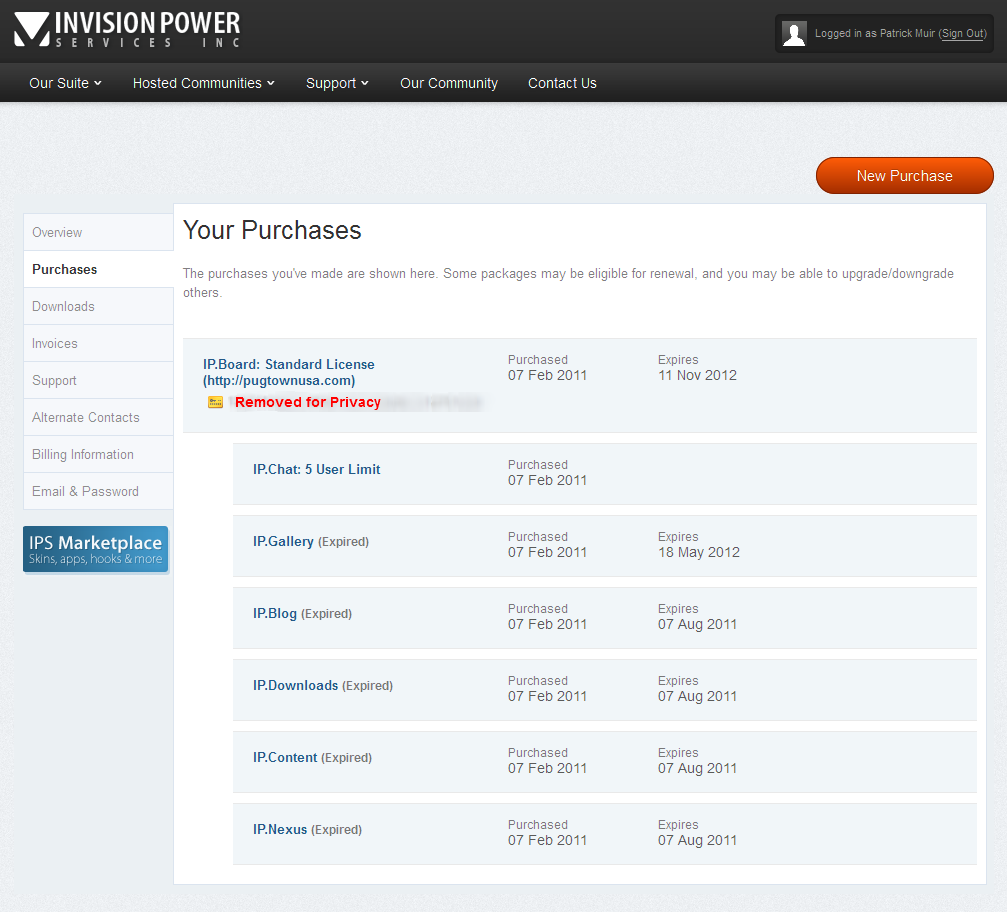The height and width of the screenshot is (912, 1007).
Task: Open the IP.Nexus purchase link
Action: 280,829
